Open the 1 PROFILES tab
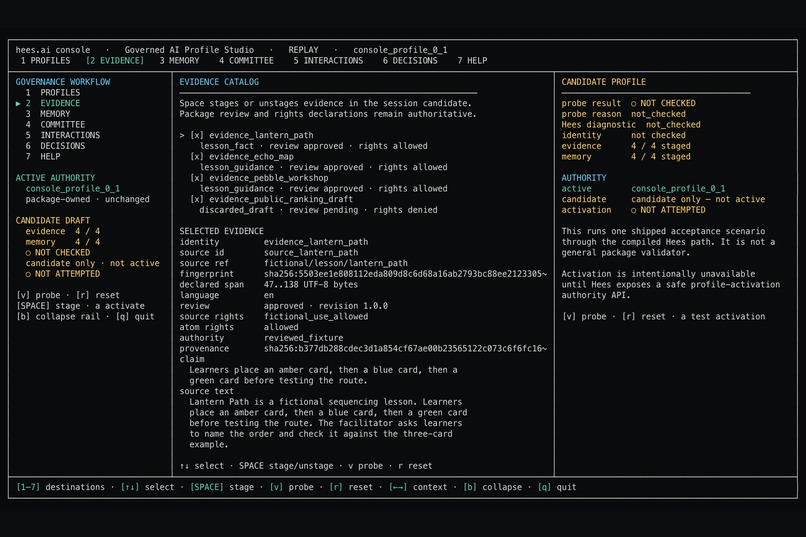Image resolution: width=806 pixels, height=537 pixels. coord(45,61)
